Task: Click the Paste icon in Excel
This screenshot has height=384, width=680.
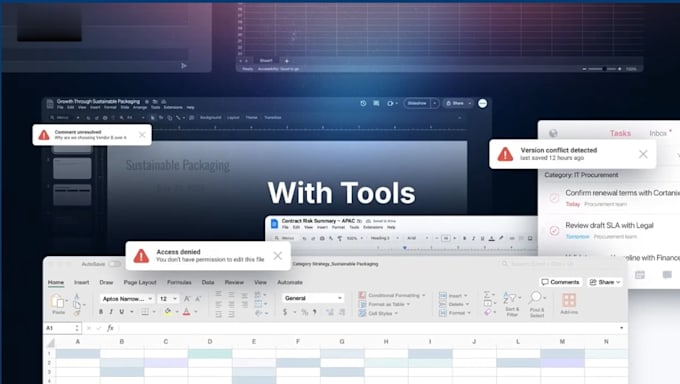Action: click(x=58, y=301)
